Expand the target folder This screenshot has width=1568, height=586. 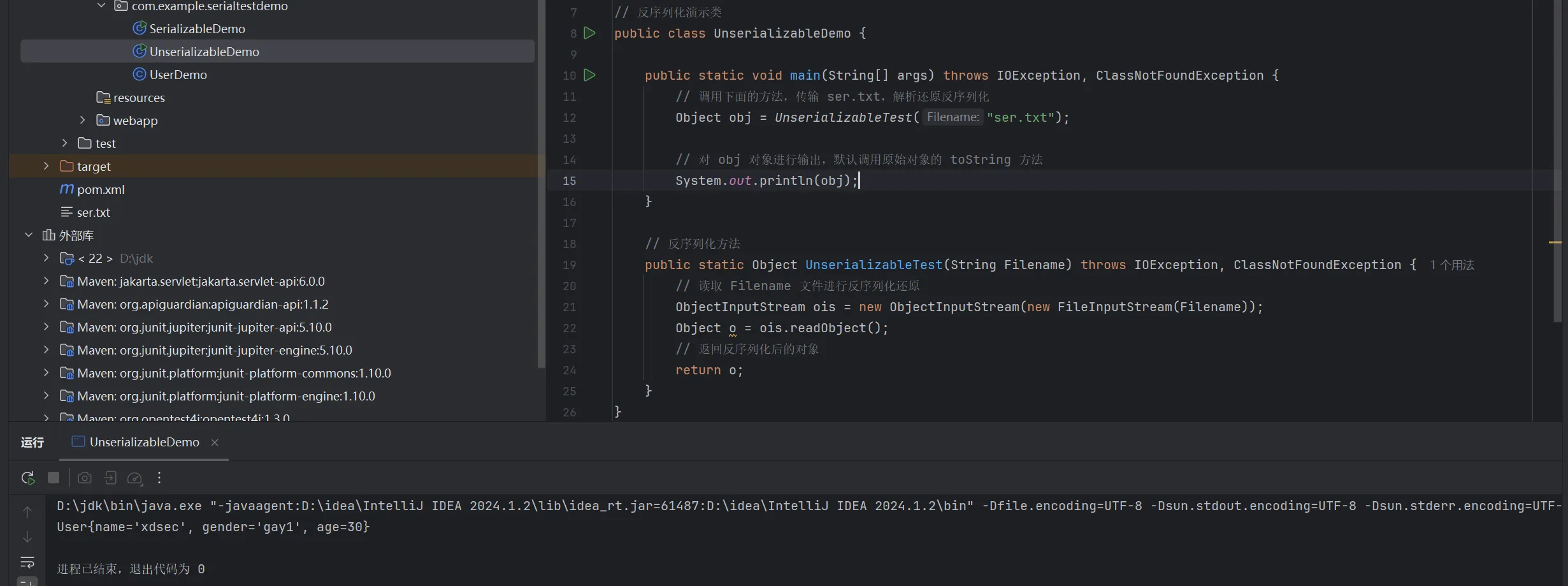pyautogui.click(x=46, y=166)
